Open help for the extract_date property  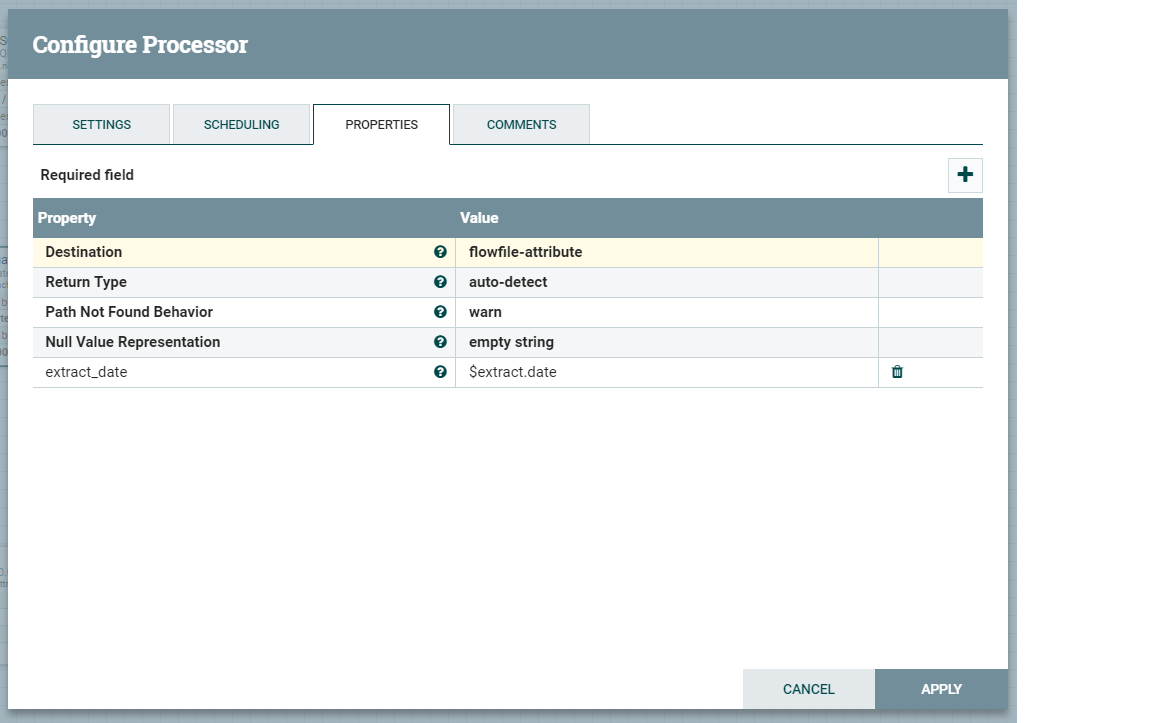click(x=440, y=371)
